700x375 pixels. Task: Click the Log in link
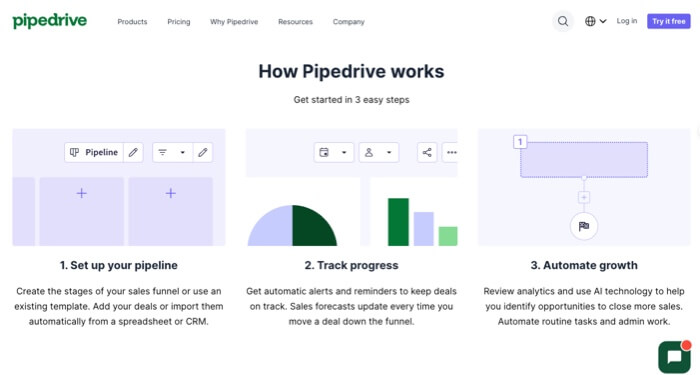pyautogui.click(x=627, y=21)
